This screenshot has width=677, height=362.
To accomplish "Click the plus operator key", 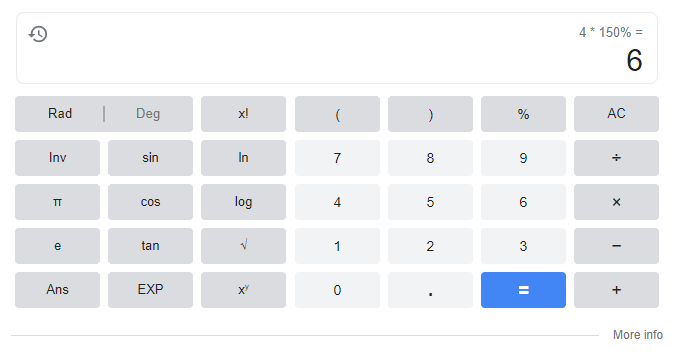I will point(616,290).
